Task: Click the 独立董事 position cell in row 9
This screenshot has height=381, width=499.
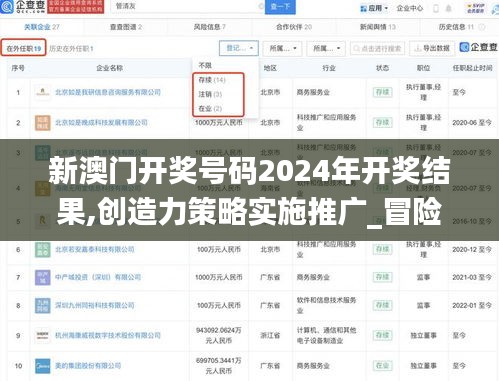Action: pyautogui.click(x=423, y=335)
